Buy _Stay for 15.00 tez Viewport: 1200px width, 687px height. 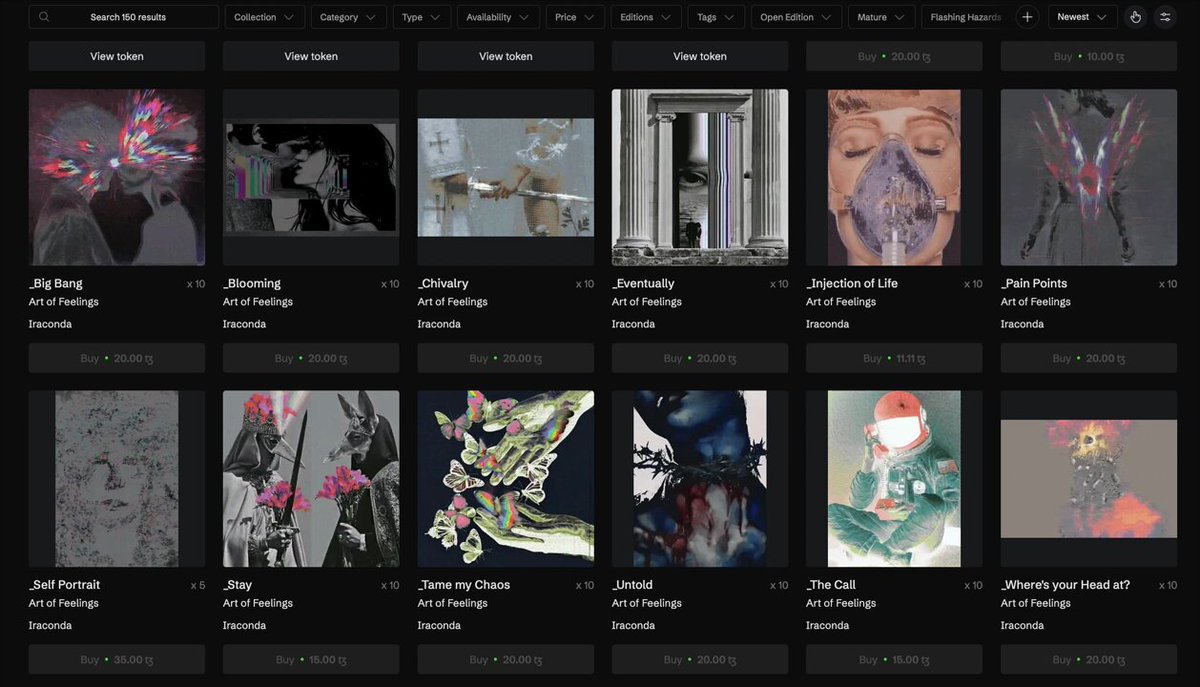point(311,660)
